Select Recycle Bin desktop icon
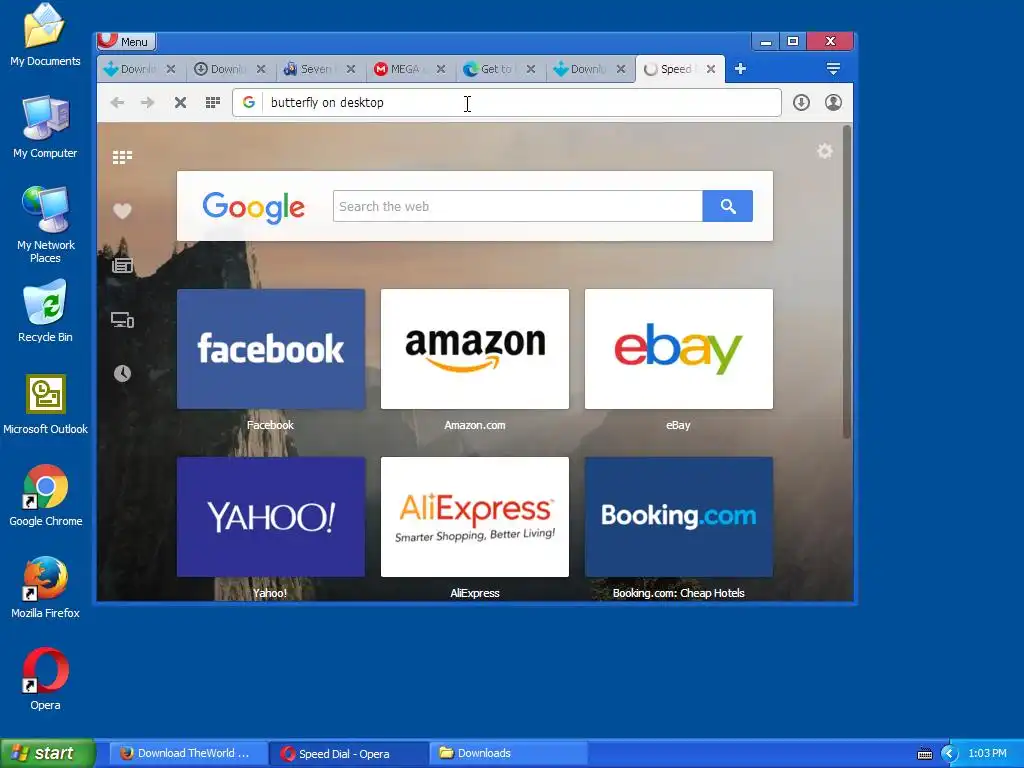The height and width of the screenshot is (768, 1024). pos(45,311)
